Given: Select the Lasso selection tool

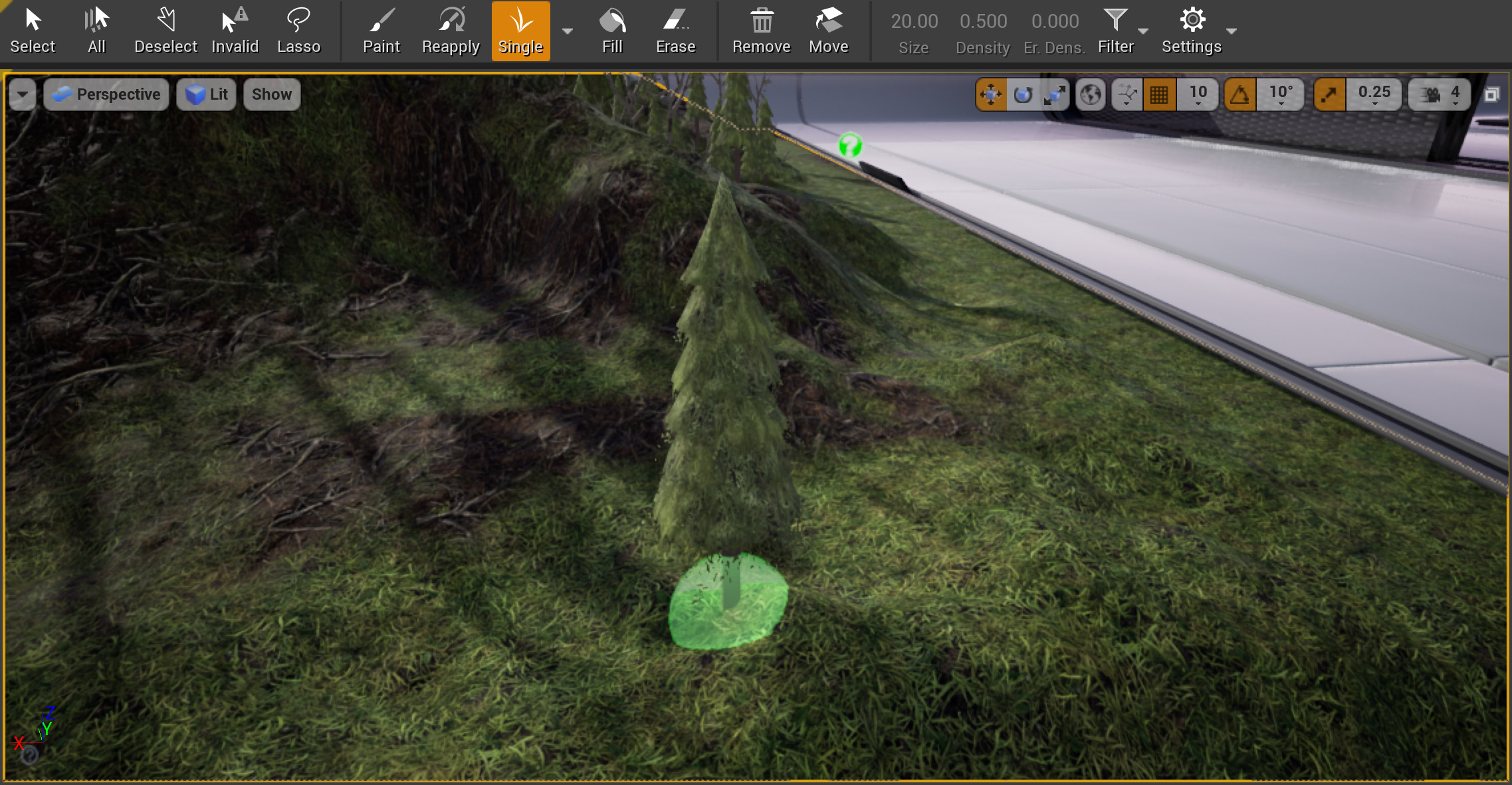Looking at the screenshot, I should [x=298, y=31].
